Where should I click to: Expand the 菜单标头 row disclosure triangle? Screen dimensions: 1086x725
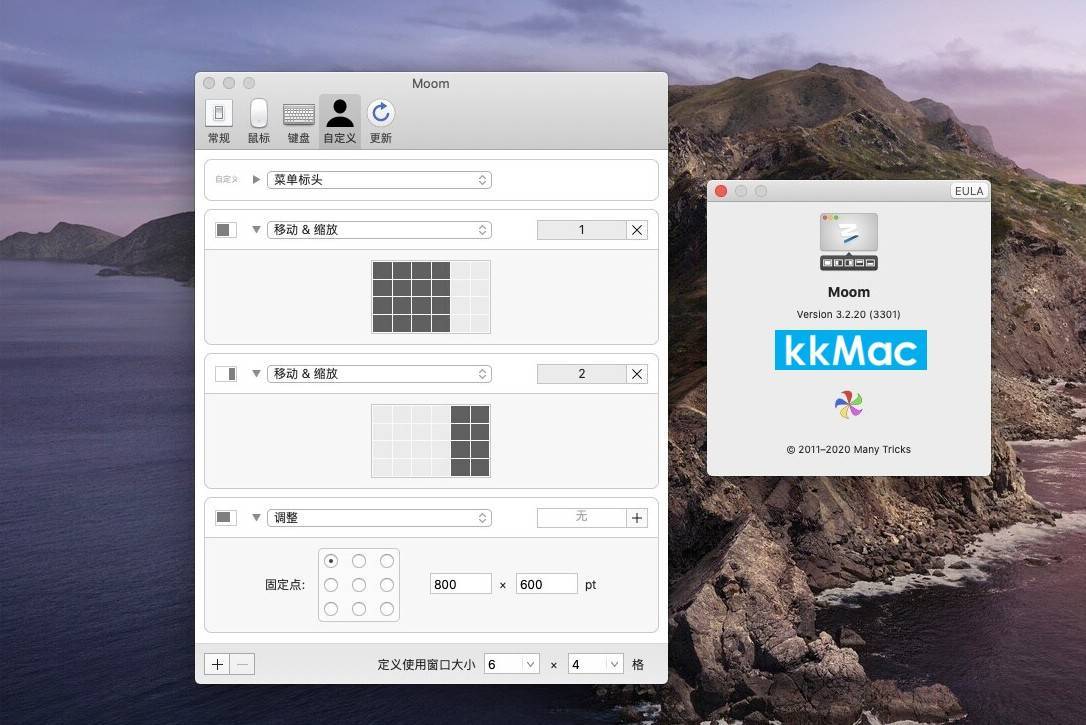coord(256,179)
